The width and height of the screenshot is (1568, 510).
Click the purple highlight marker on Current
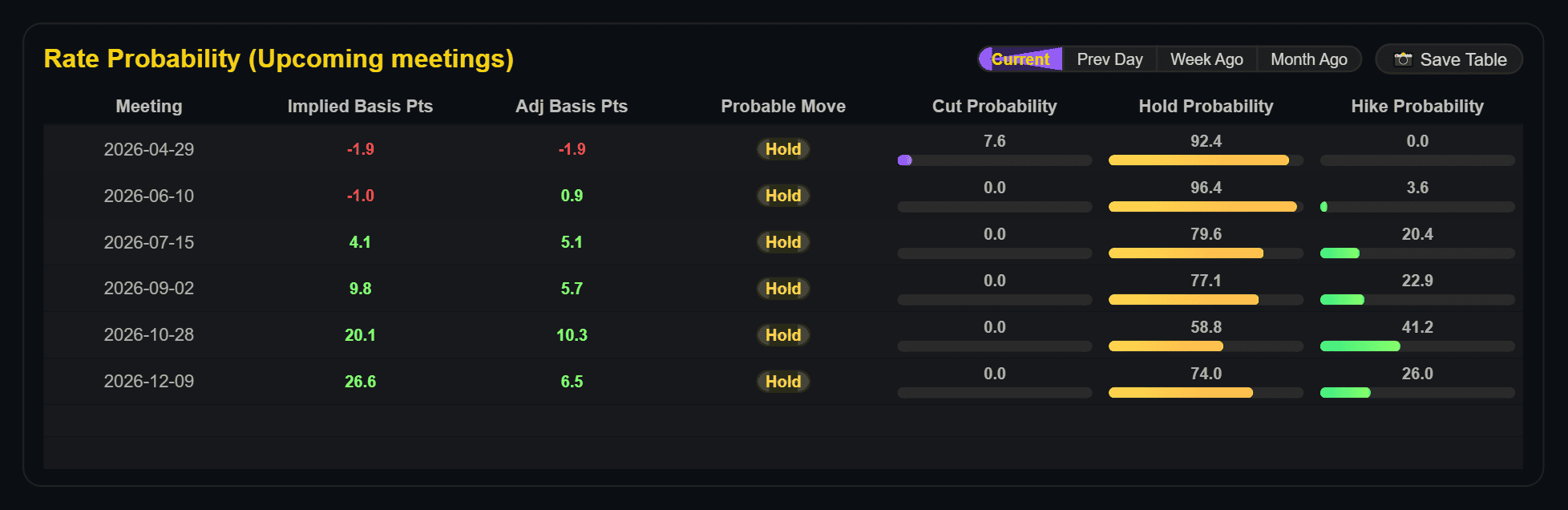pyautogui.click(x=988, y=59)
